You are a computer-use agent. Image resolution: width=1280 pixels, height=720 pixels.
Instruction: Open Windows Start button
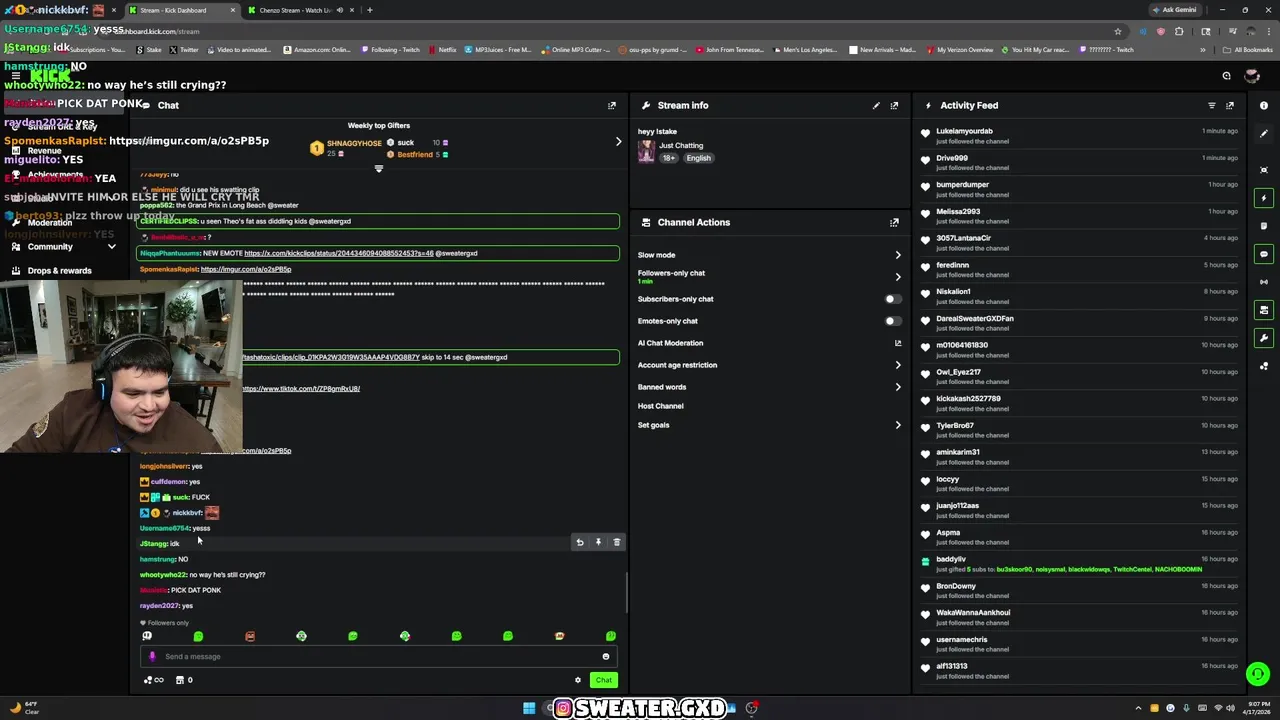[x=529, y=708]
